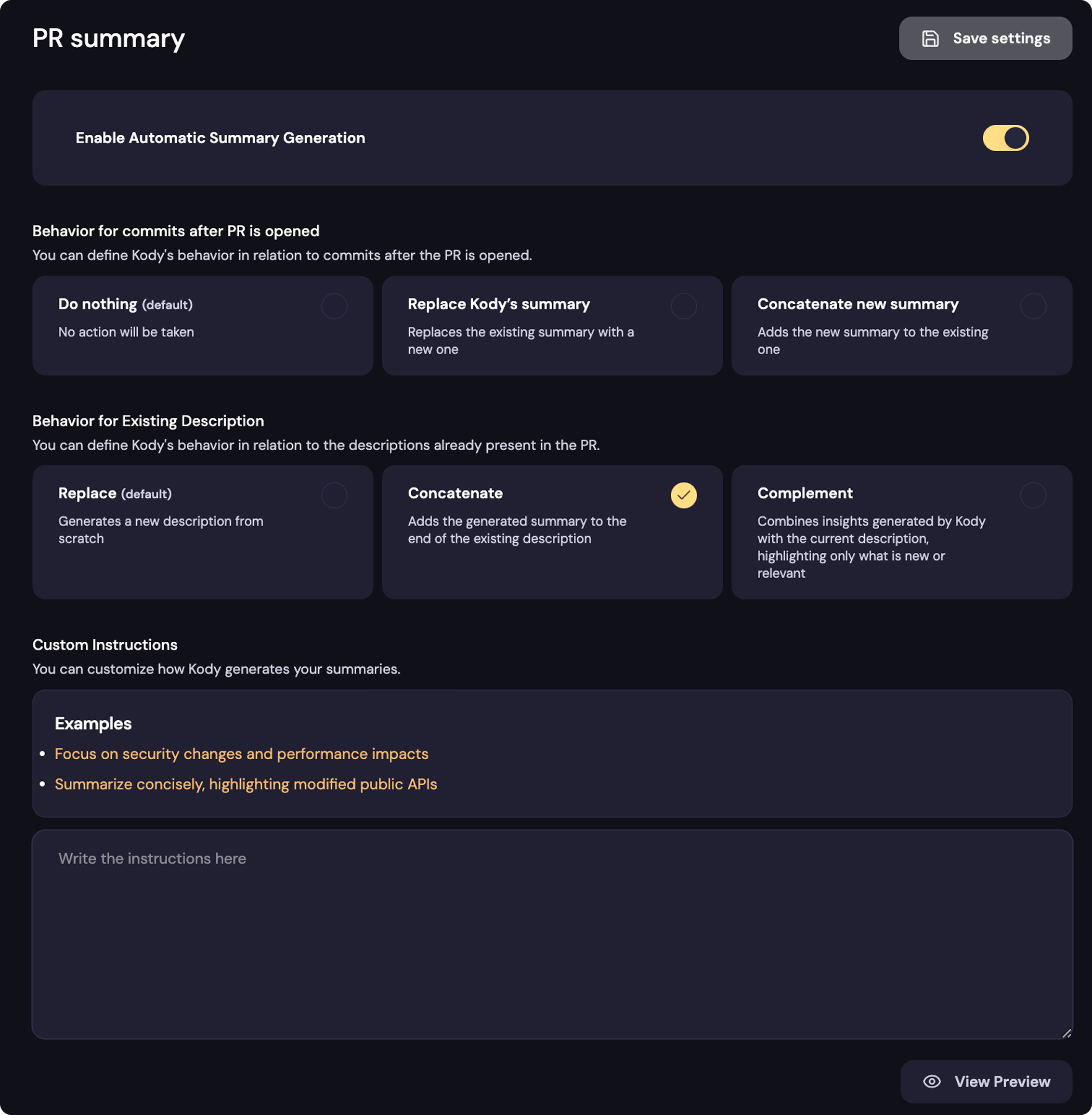
Task: Toggle Enable Automatic Summary Generation switch
Action: pyautogui.click(x=1005, y=138)
